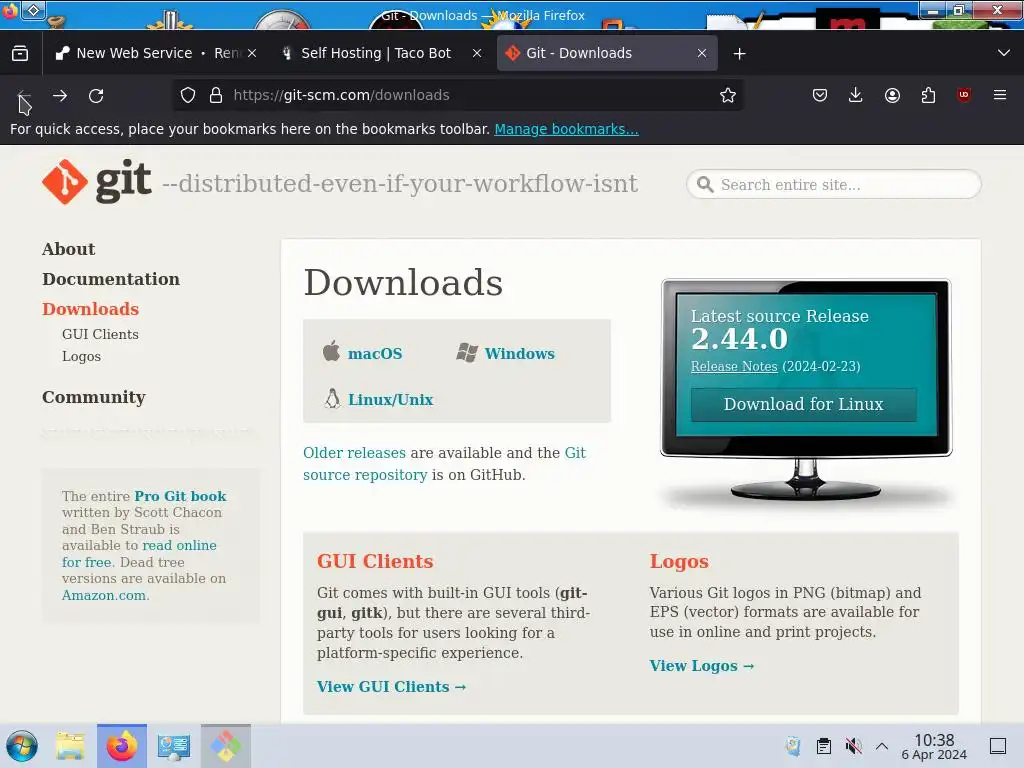The height and width of the screenshot is (768, 1024).
Task: Open the tracking protection shield icon
Action: 188,95
